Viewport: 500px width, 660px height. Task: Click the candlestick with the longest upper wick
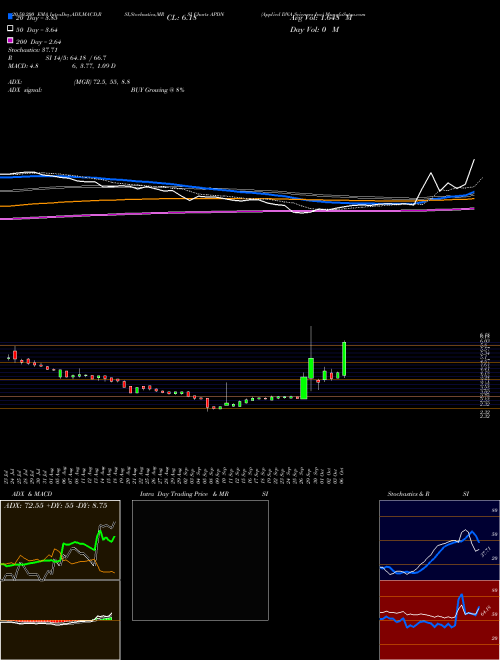coord(311,359)
